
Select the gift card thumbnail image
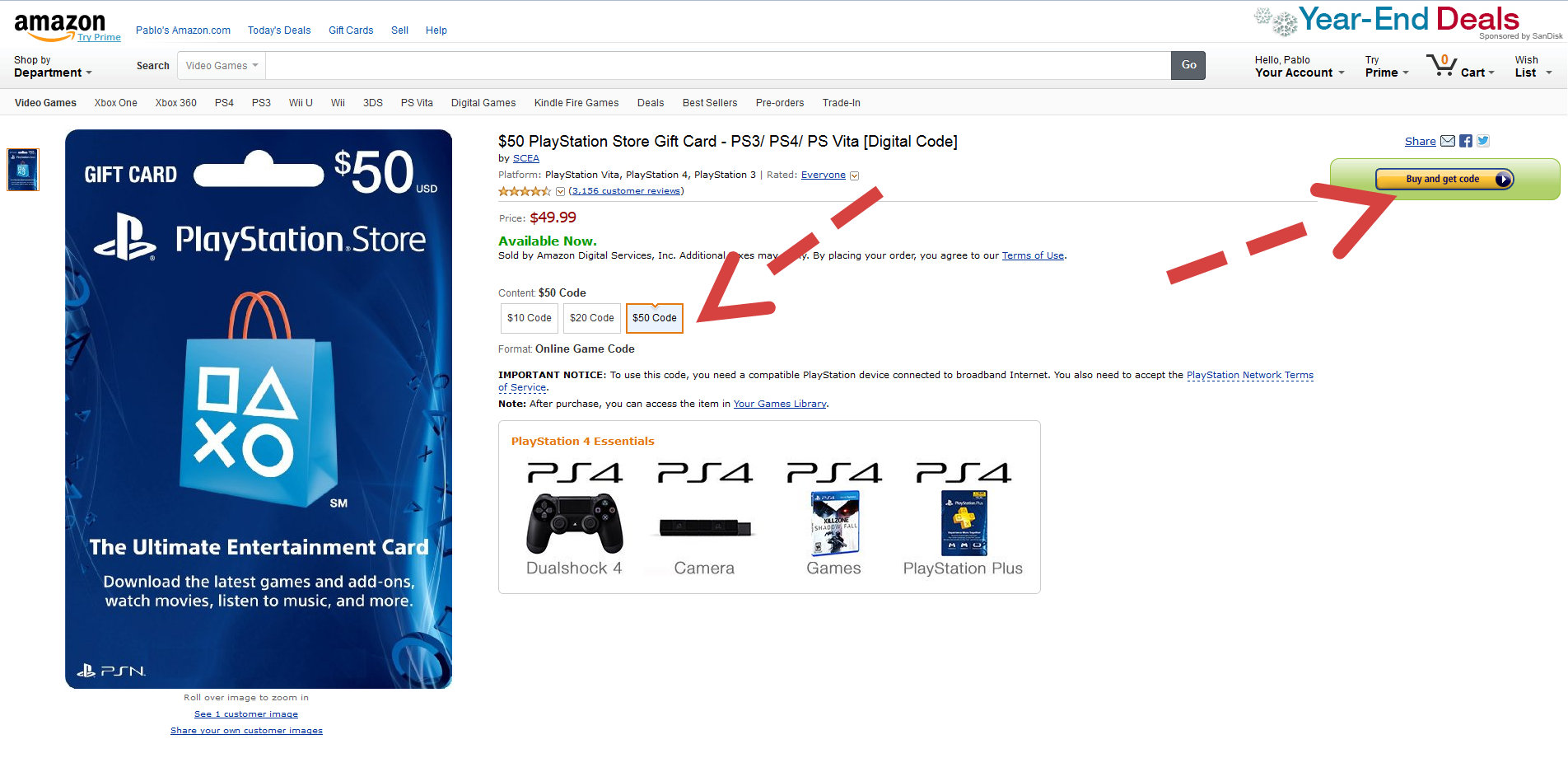point(23,170)
